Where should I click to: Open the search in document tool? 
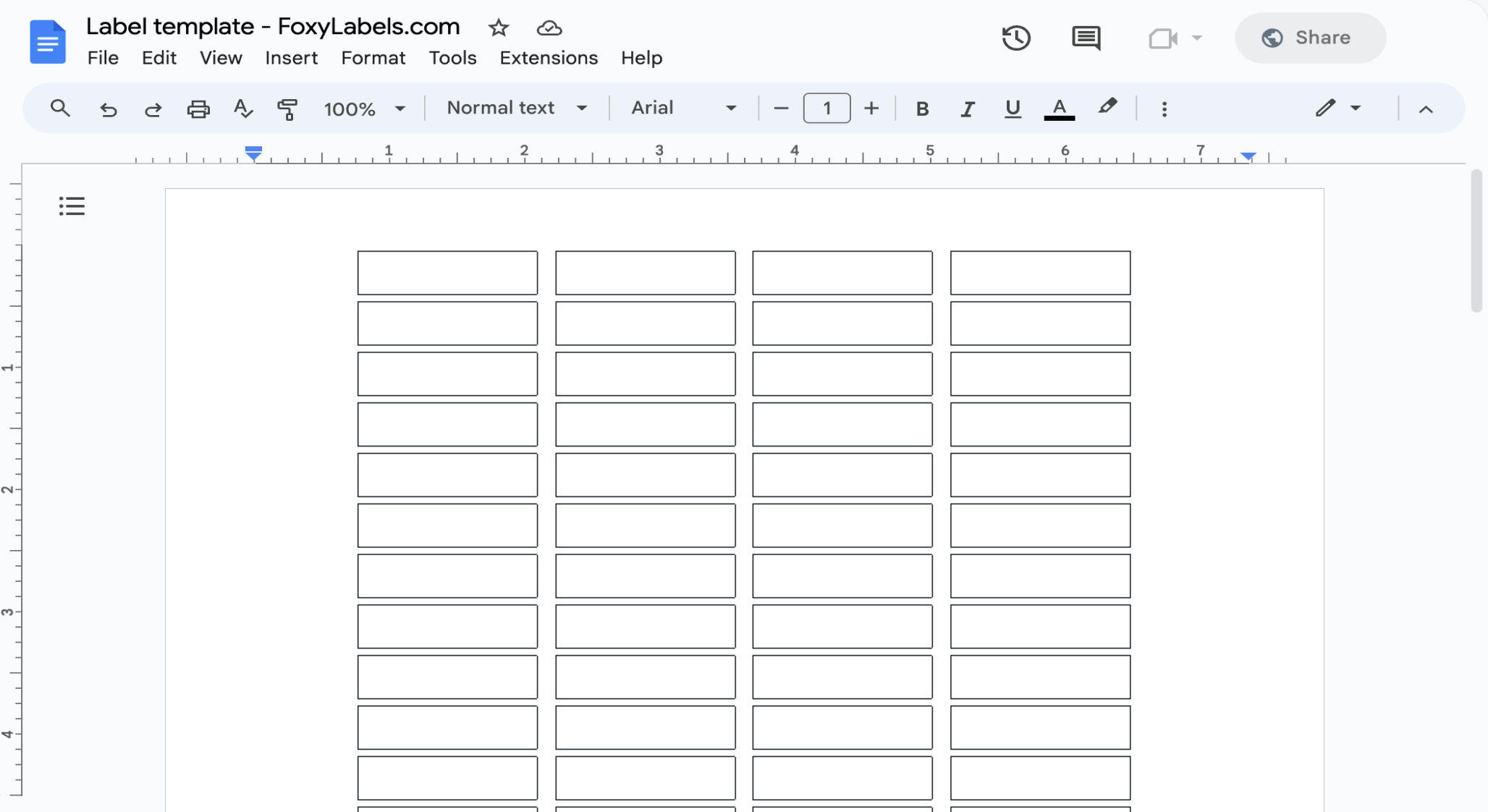(x=60, y=109)
